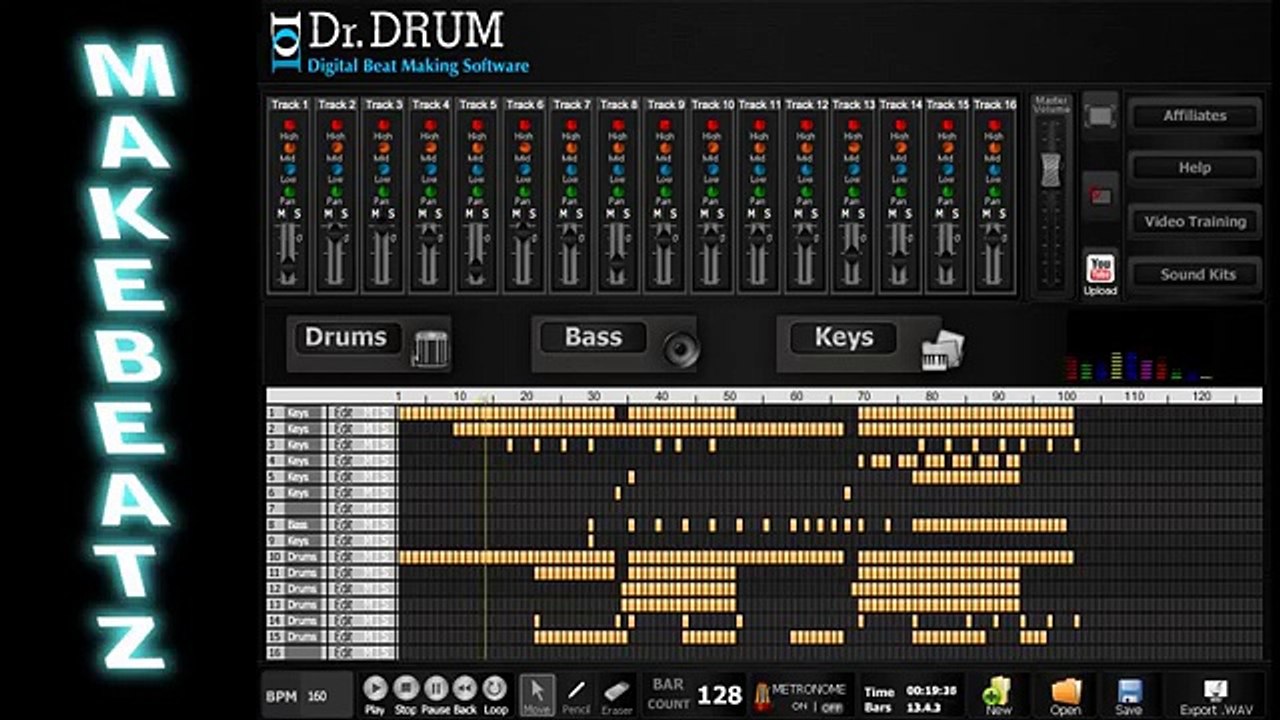Viewport: 1280px width, 720px height.
Task: Click the Master Volume slider handle
Action: tap(1050, 170)
